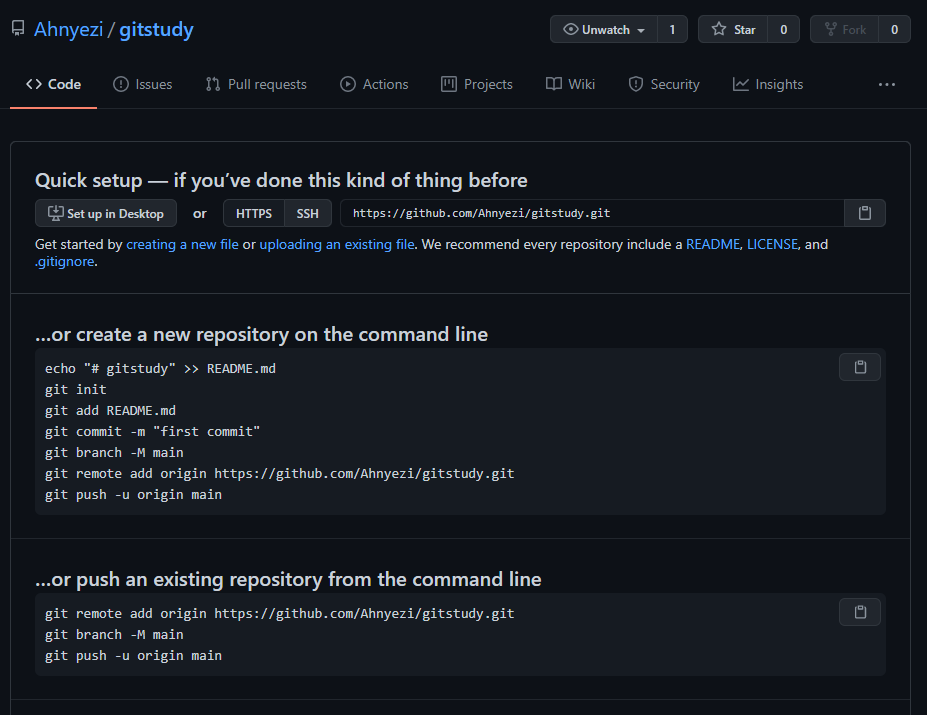927x715 pixels.
Task: View the Insights tab
Action: point(768,85)
